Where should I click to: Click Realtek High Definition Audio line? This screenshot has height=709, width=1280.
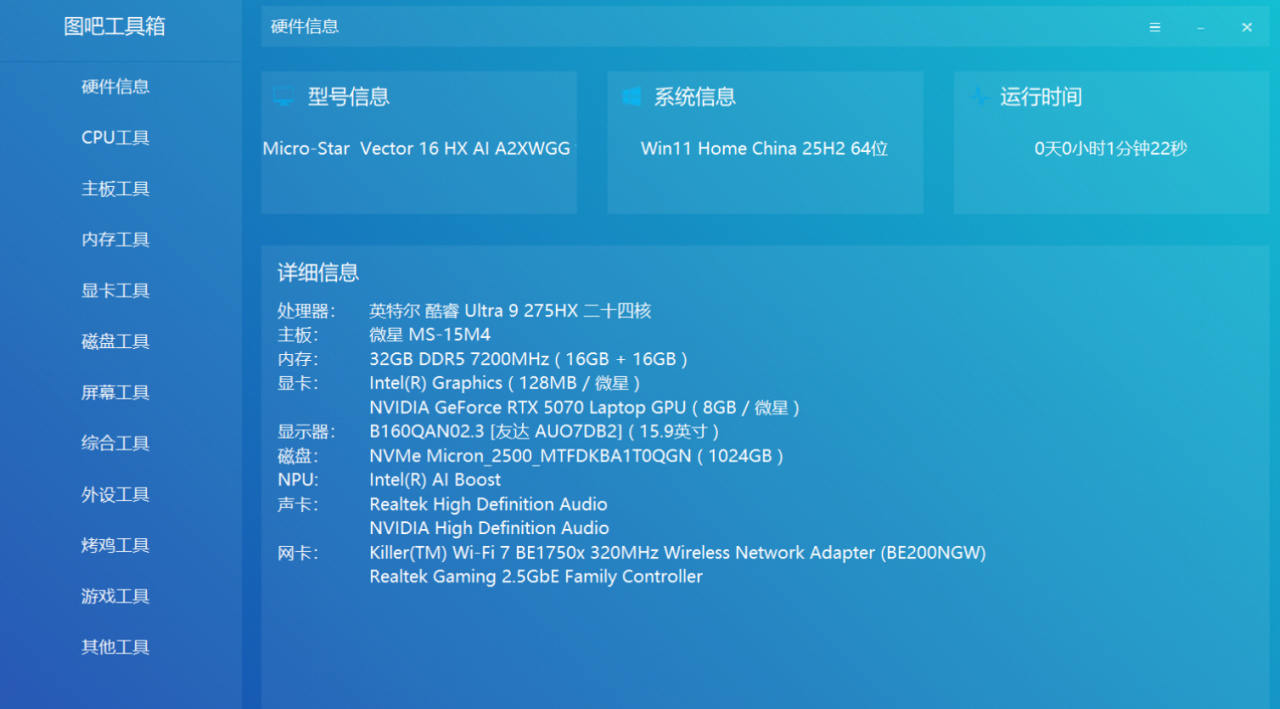(488, 504)
